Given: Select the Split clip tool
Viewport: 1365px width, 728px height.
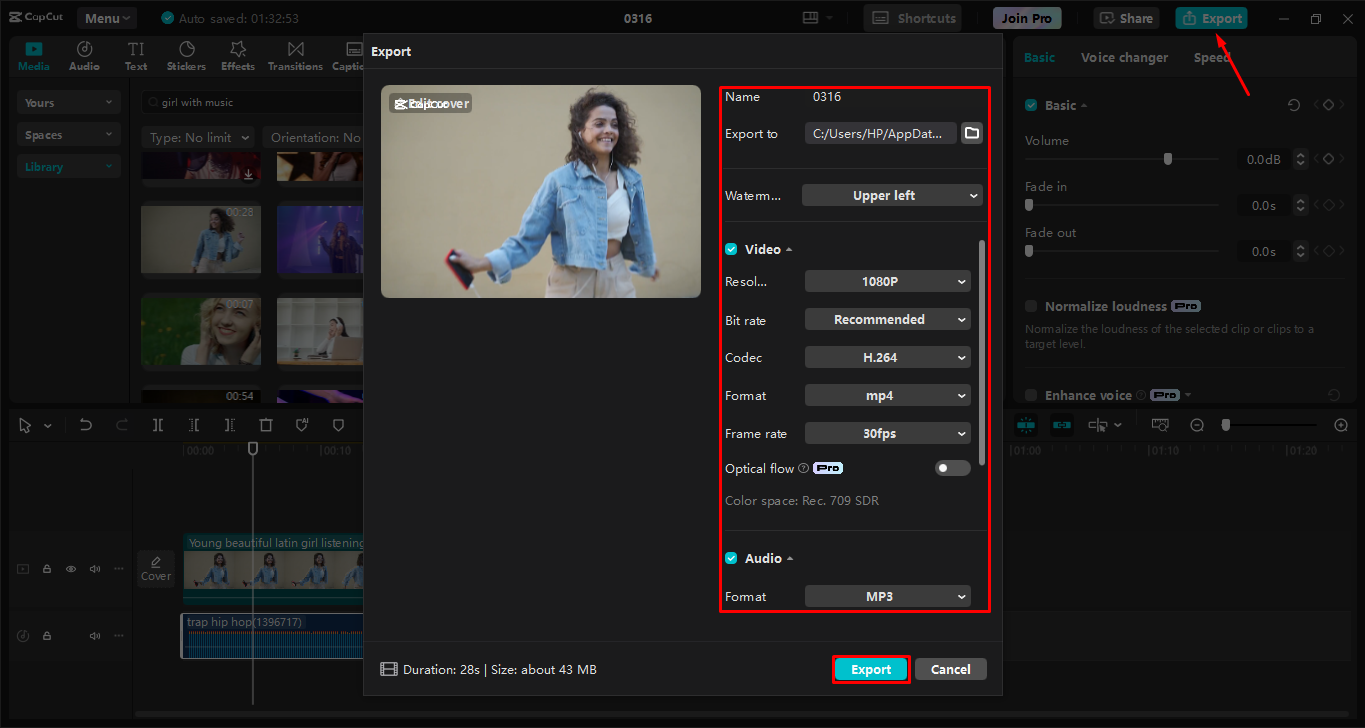Looking at the screenshot, I should pyautogui.click(x=157, y=425).
